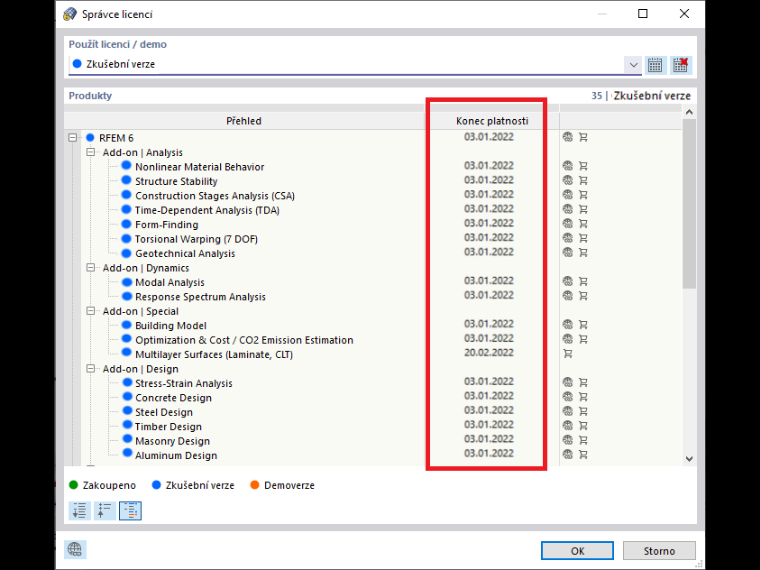Click cart icon for Torsional Warping
The height and width of the screenshot is (570, 760).
(x=583, y=238)
